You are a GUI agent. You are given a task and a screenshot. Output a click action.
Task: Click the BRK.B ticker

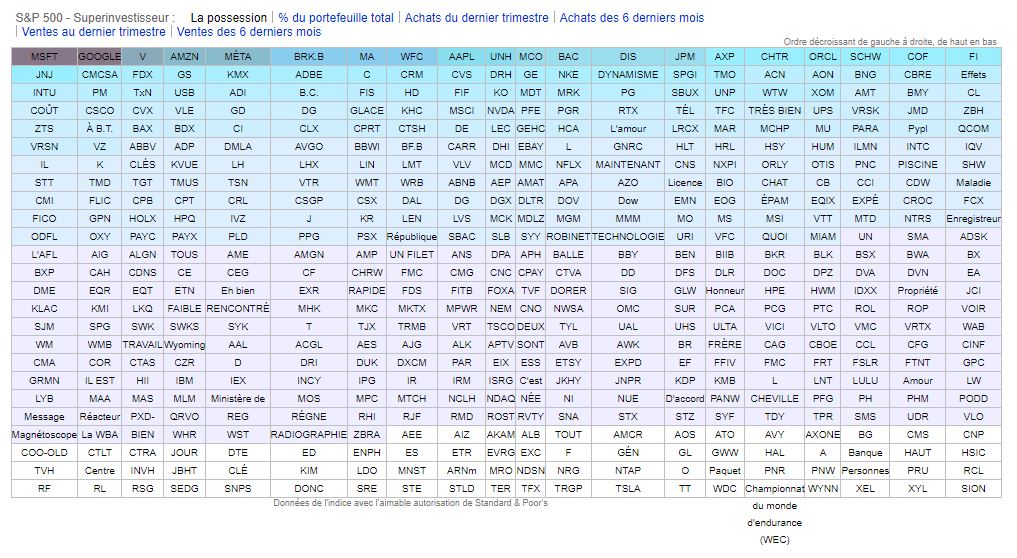coord(309,56)
